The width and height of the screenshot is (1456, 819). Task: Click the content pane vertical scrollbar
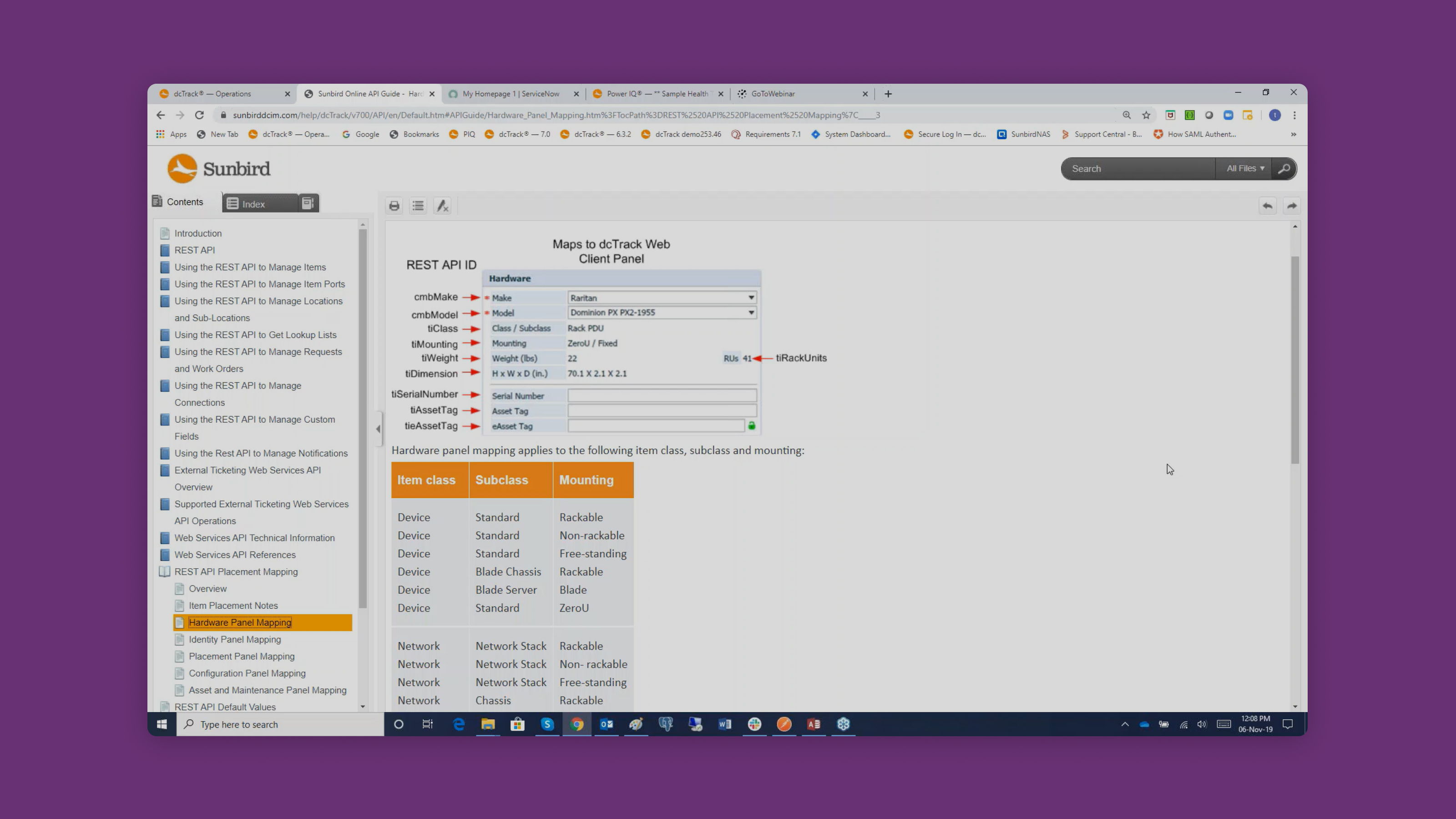click(x=1295, y=360)
